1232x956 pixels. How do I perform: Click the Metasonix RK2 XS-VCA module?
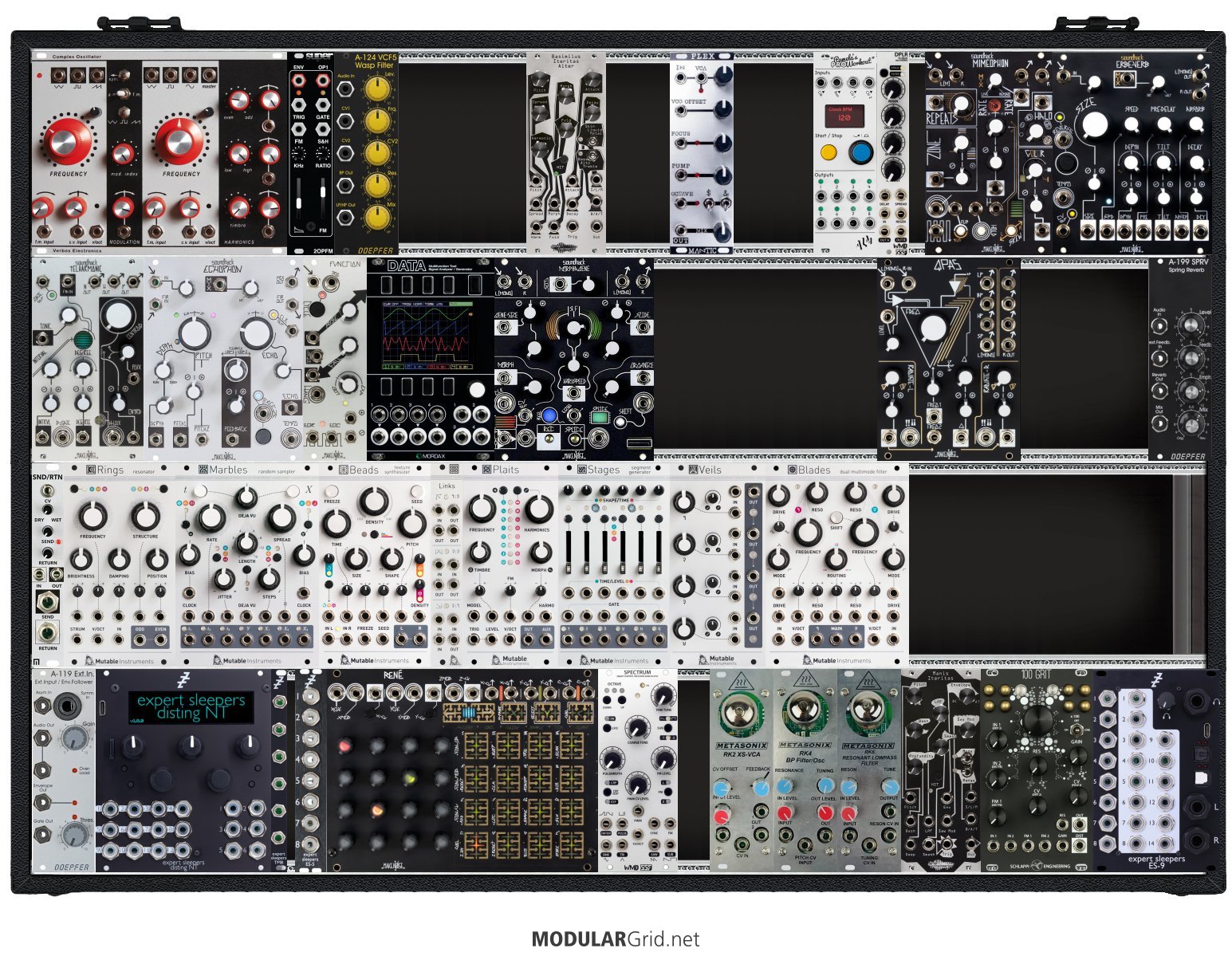click(x=742, y=770)
